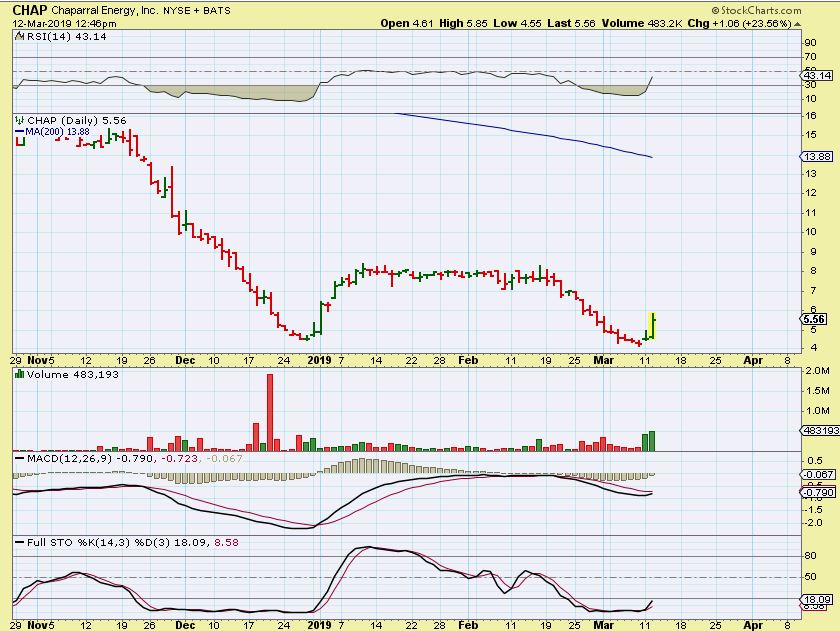Click the CHAP ticker symbol in header

tap(30, 10)
